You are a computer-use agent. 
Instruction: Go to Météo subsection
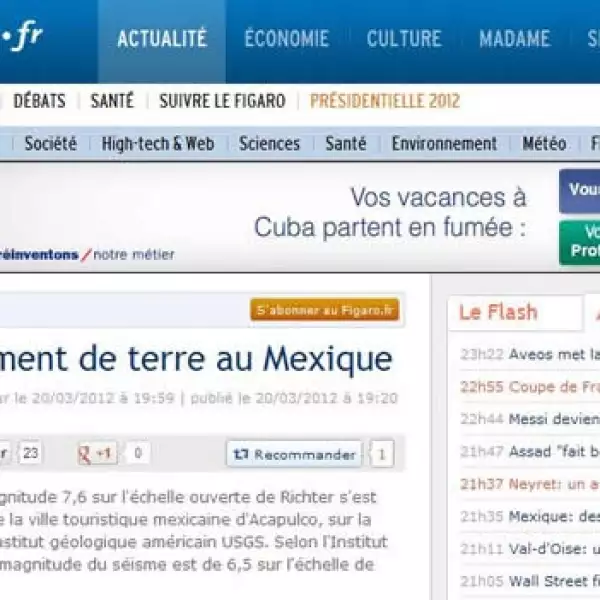tap(544, 144)
